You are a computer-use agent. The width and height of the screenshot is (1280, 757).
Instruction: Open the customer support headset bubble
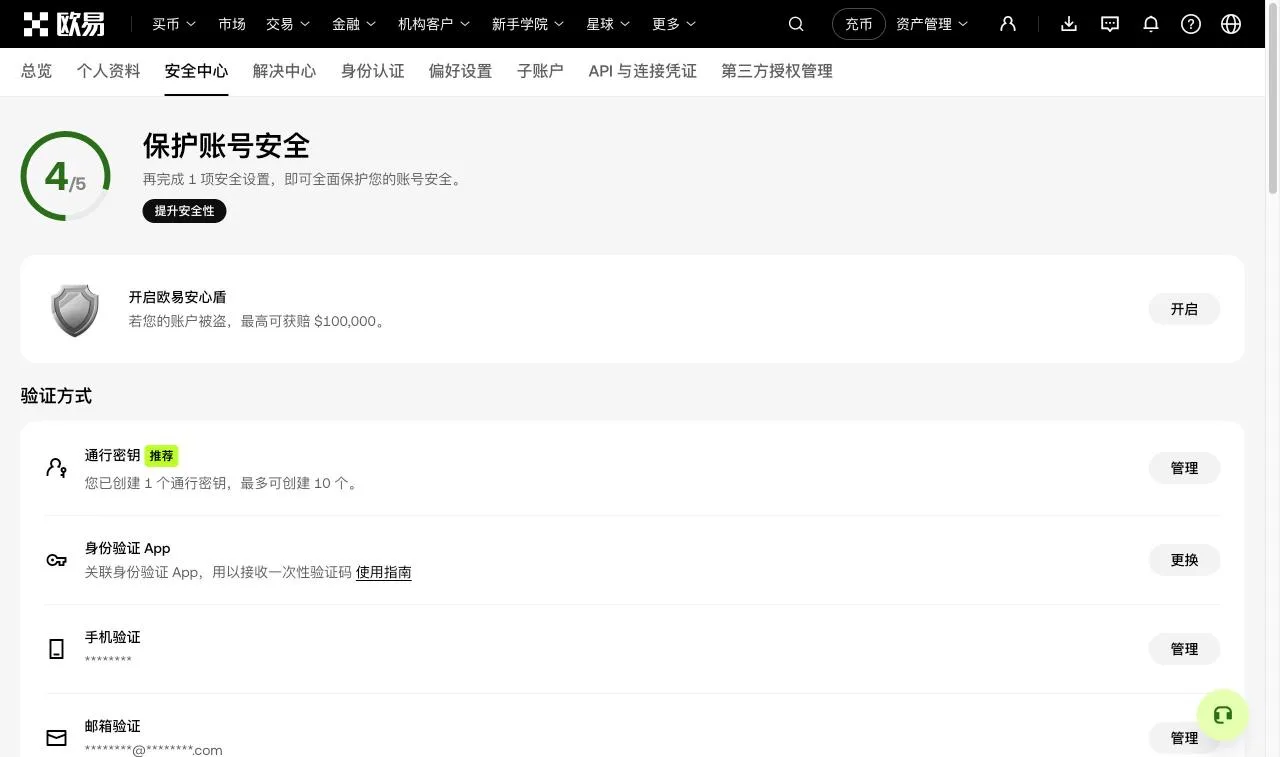[1222, 715]
